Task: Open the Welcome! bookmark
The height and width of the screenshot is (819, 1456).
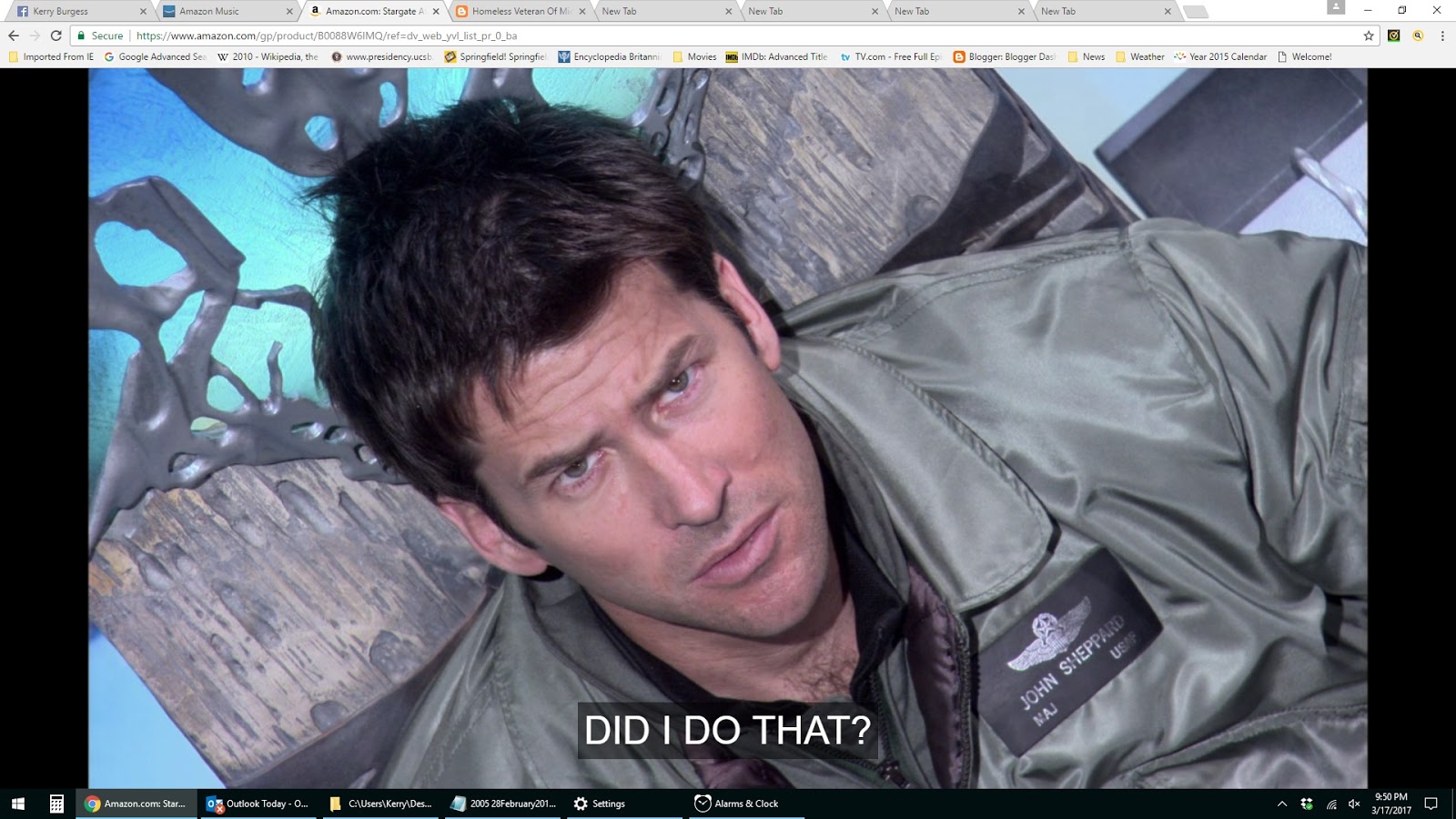Action: [x=1304, y=56]
